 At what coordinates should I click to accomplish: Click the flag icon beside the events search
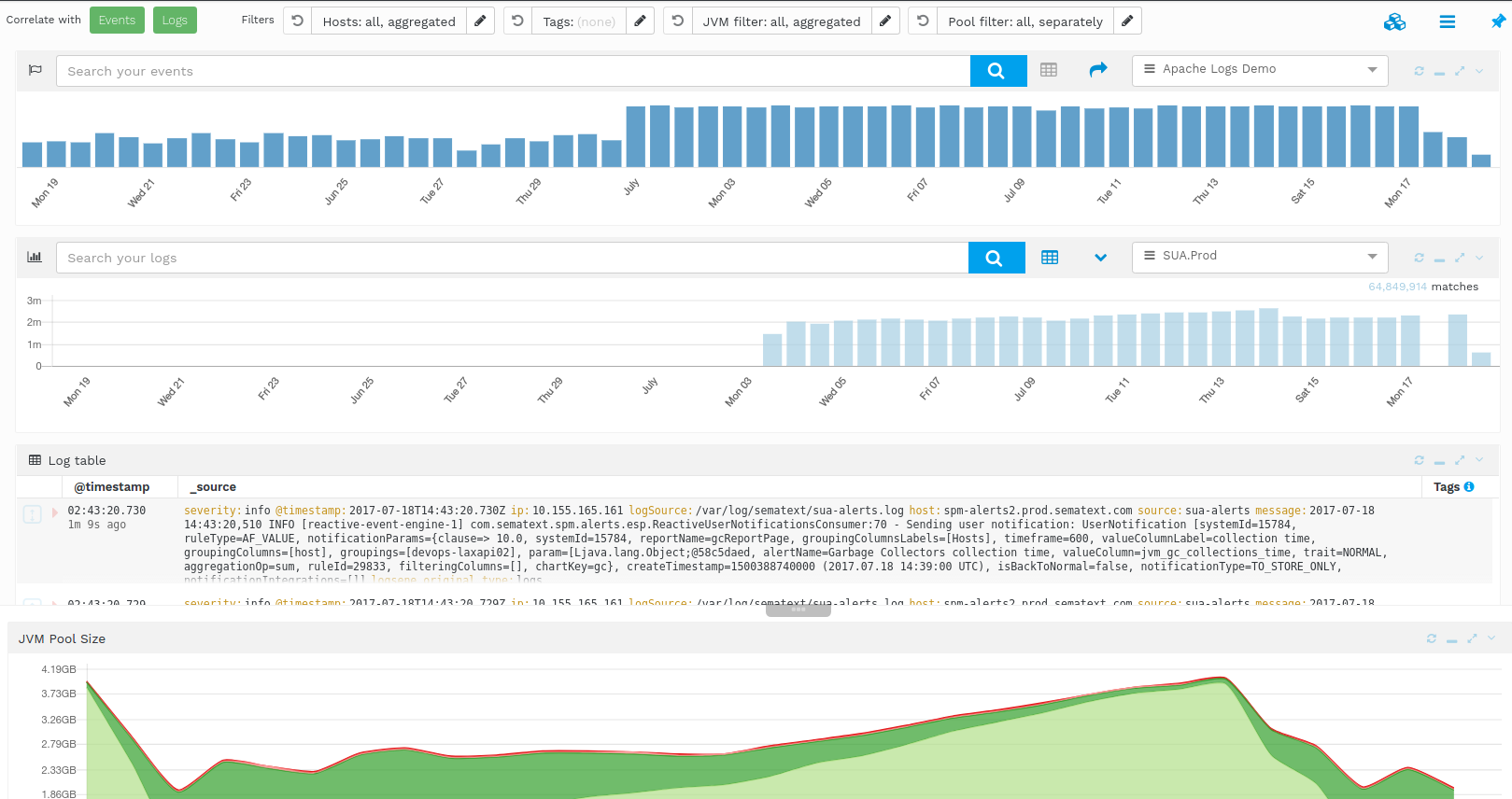[x=35, y=70]
